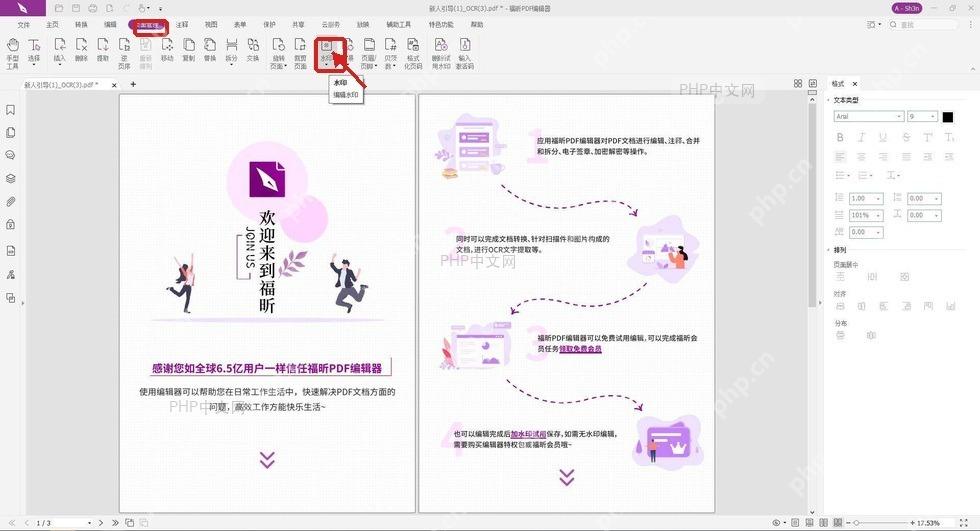Toggle Bold text formatting

point(840,137)
